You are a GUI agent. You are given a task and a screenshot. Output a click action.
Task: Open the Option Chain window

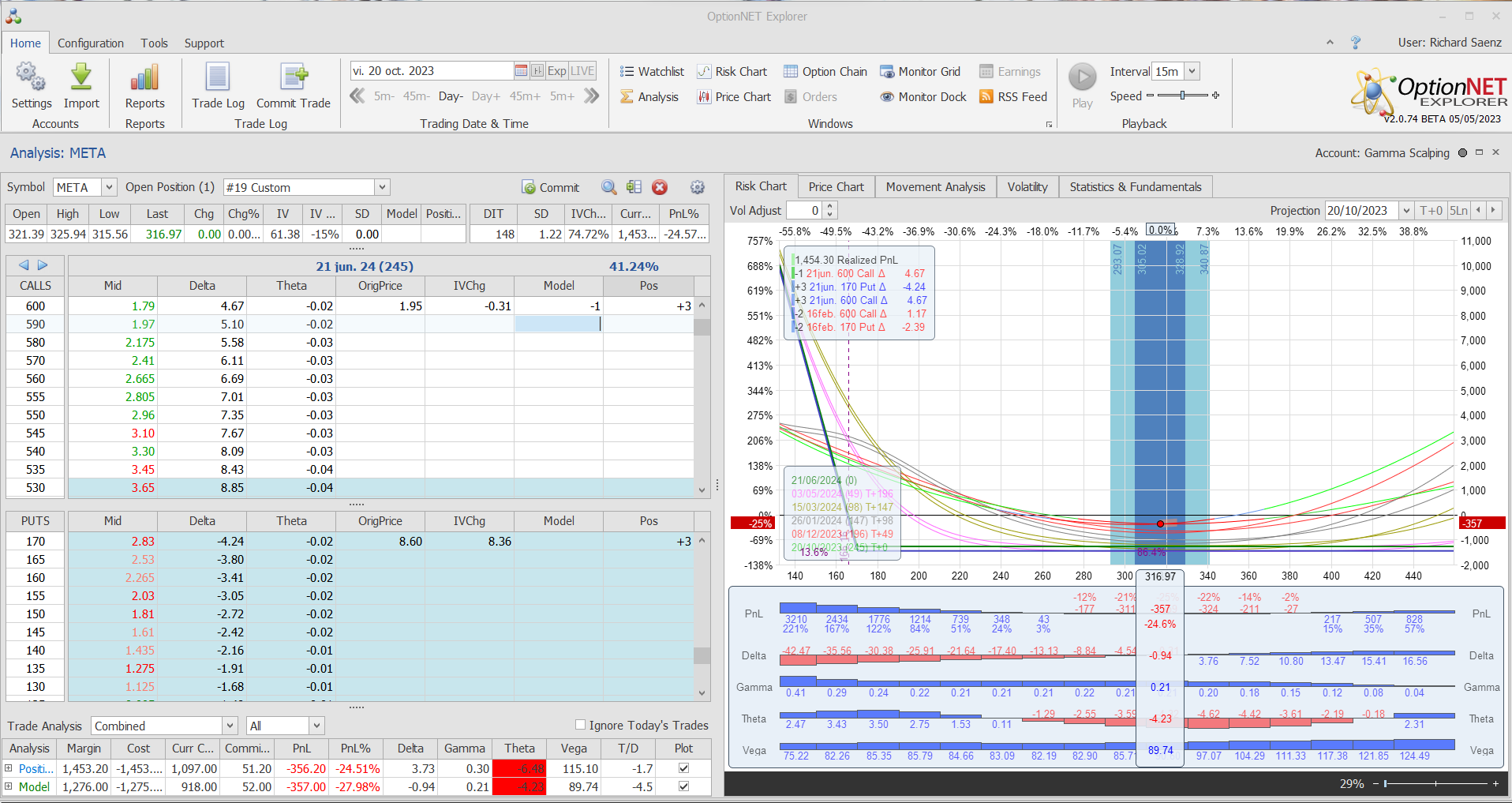[x=825, y=72]
